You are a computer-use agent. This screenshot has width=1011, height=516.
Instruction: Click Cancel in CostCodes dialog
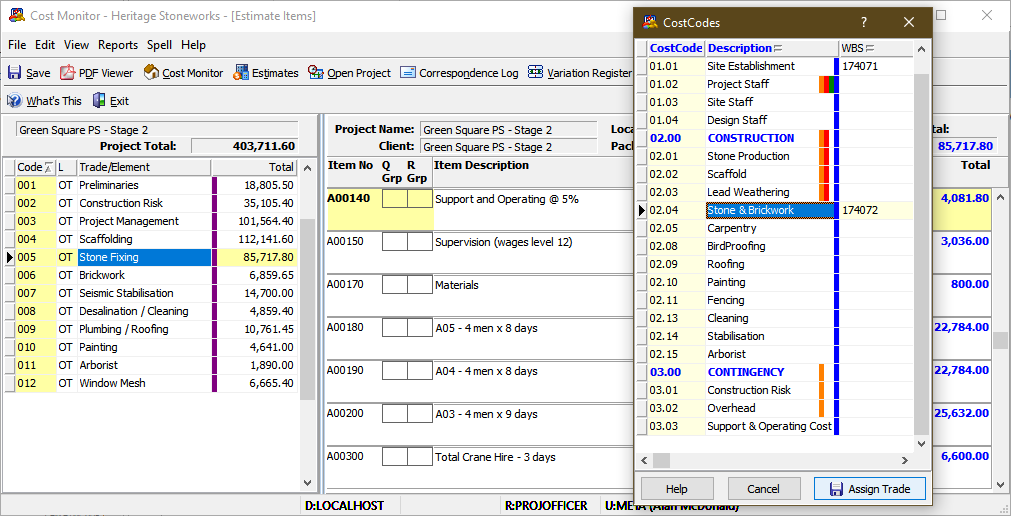coord(763,489)
